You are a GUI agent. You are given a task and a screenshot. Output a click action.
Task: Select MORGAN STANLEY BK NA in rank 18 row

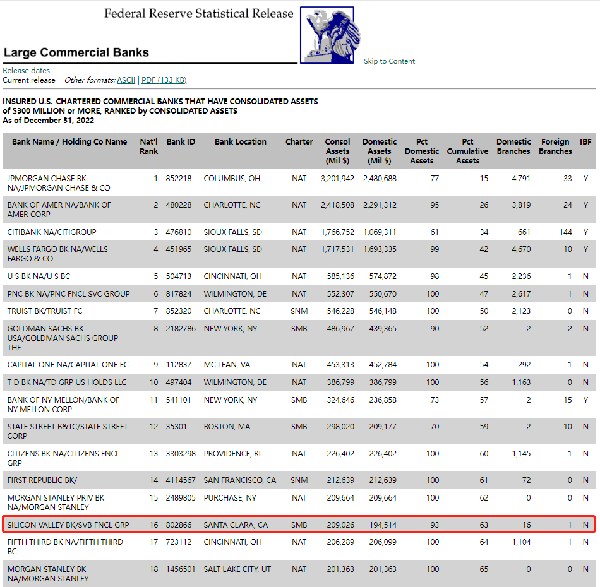tap(47, 574)
